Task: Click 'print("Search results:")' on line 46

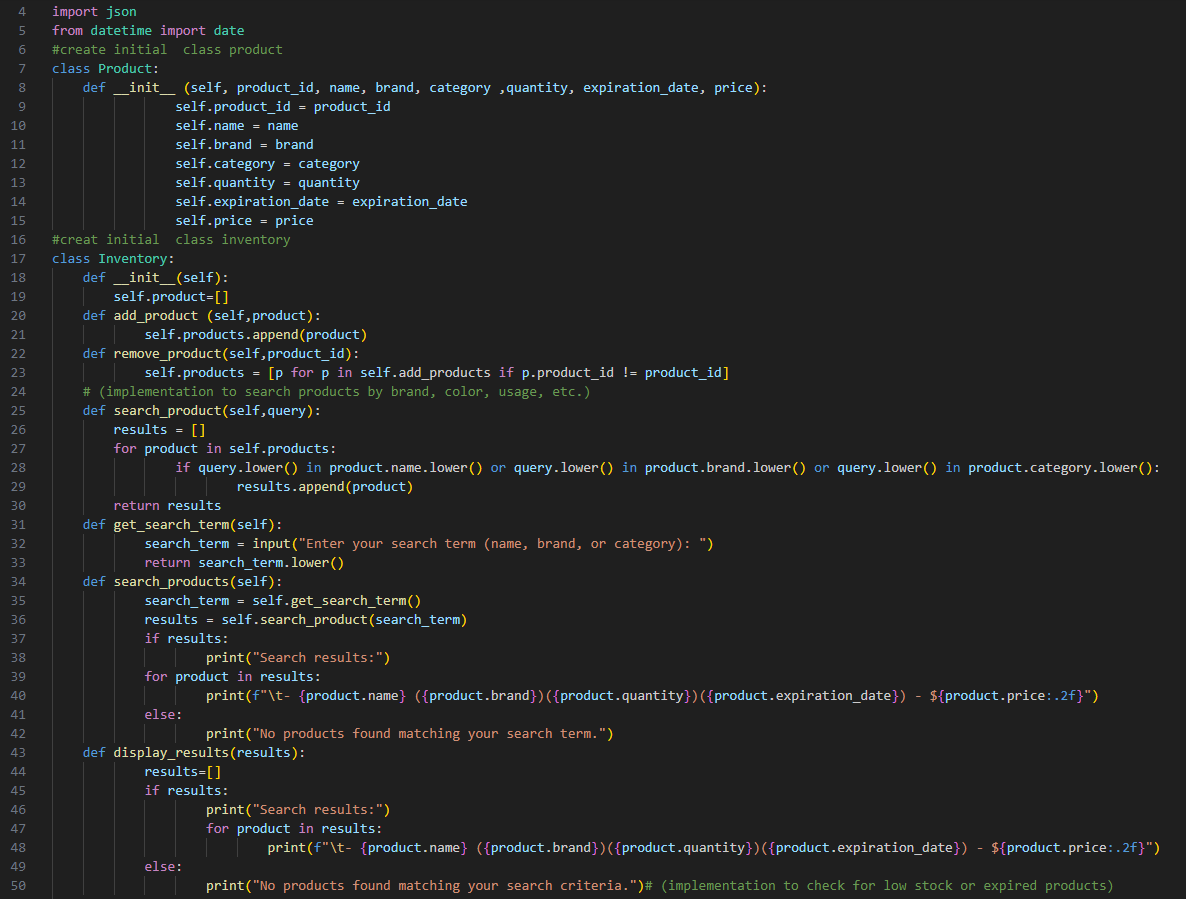Action: [x=298, y=810]
